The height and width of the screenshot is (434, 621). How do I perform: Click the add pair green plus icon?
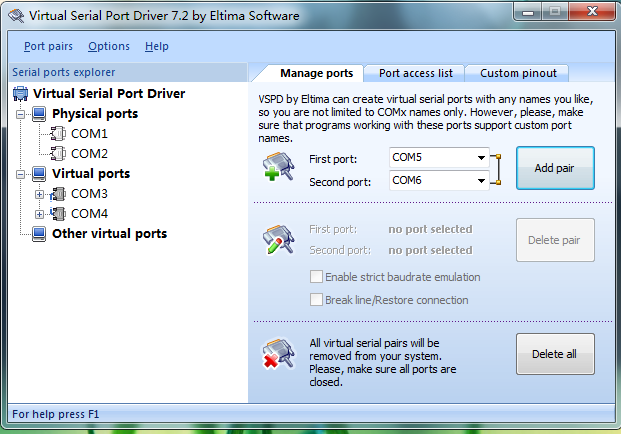point(279,167)
